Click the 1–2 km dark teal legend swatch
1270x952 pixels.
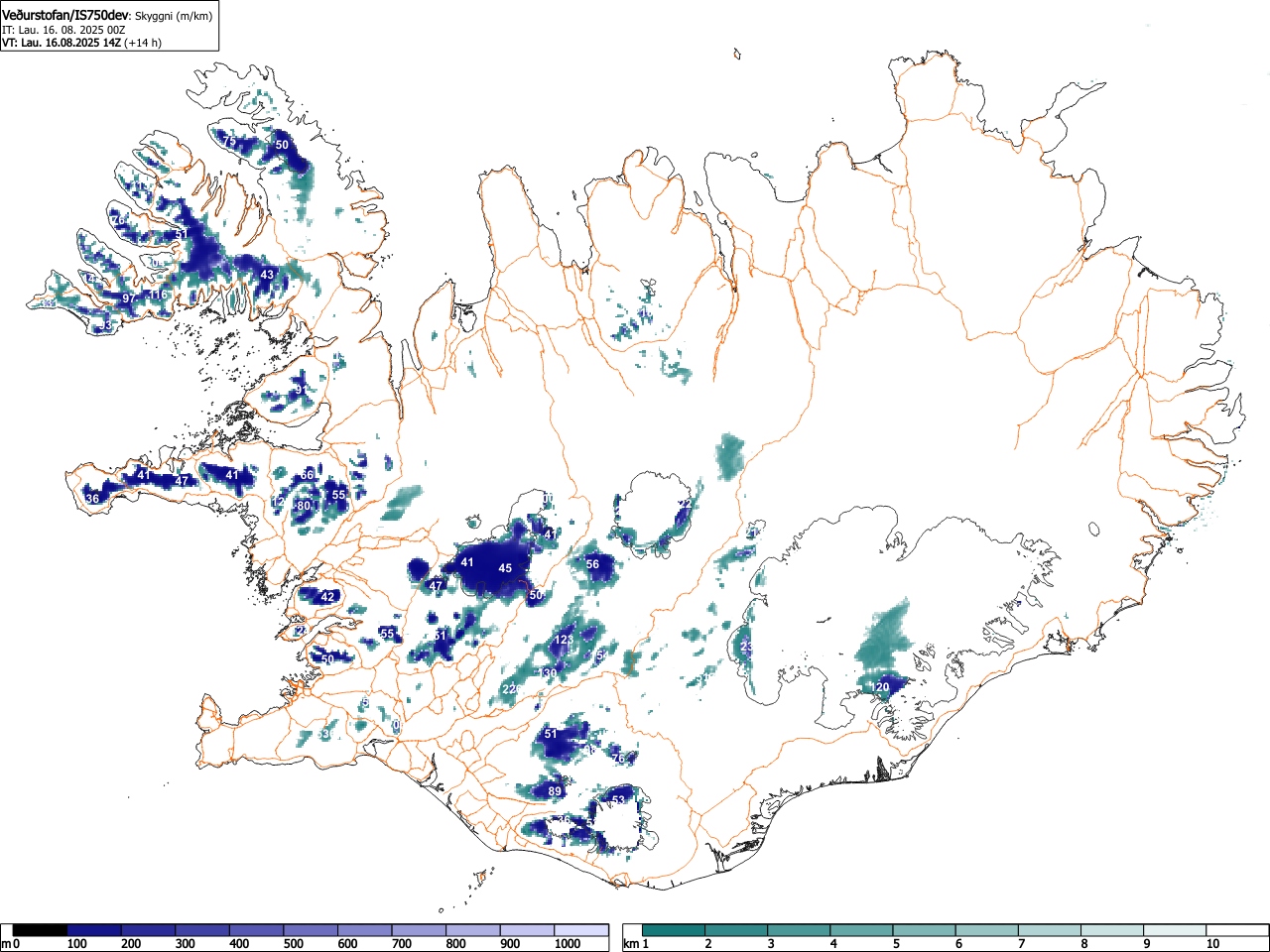[674, 930]
